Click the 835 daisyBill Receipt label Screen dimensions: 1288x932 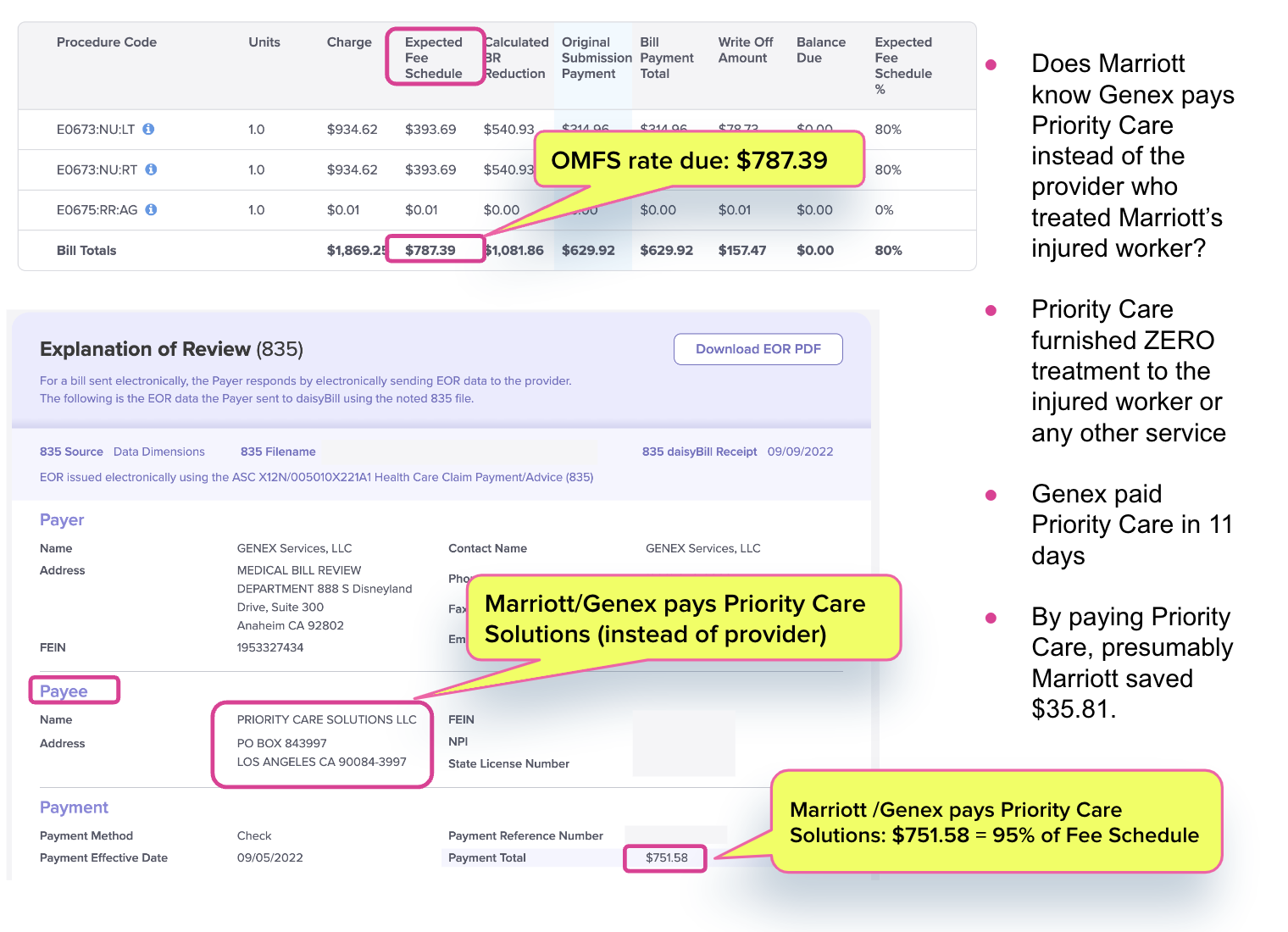click(x=699, y=452)
